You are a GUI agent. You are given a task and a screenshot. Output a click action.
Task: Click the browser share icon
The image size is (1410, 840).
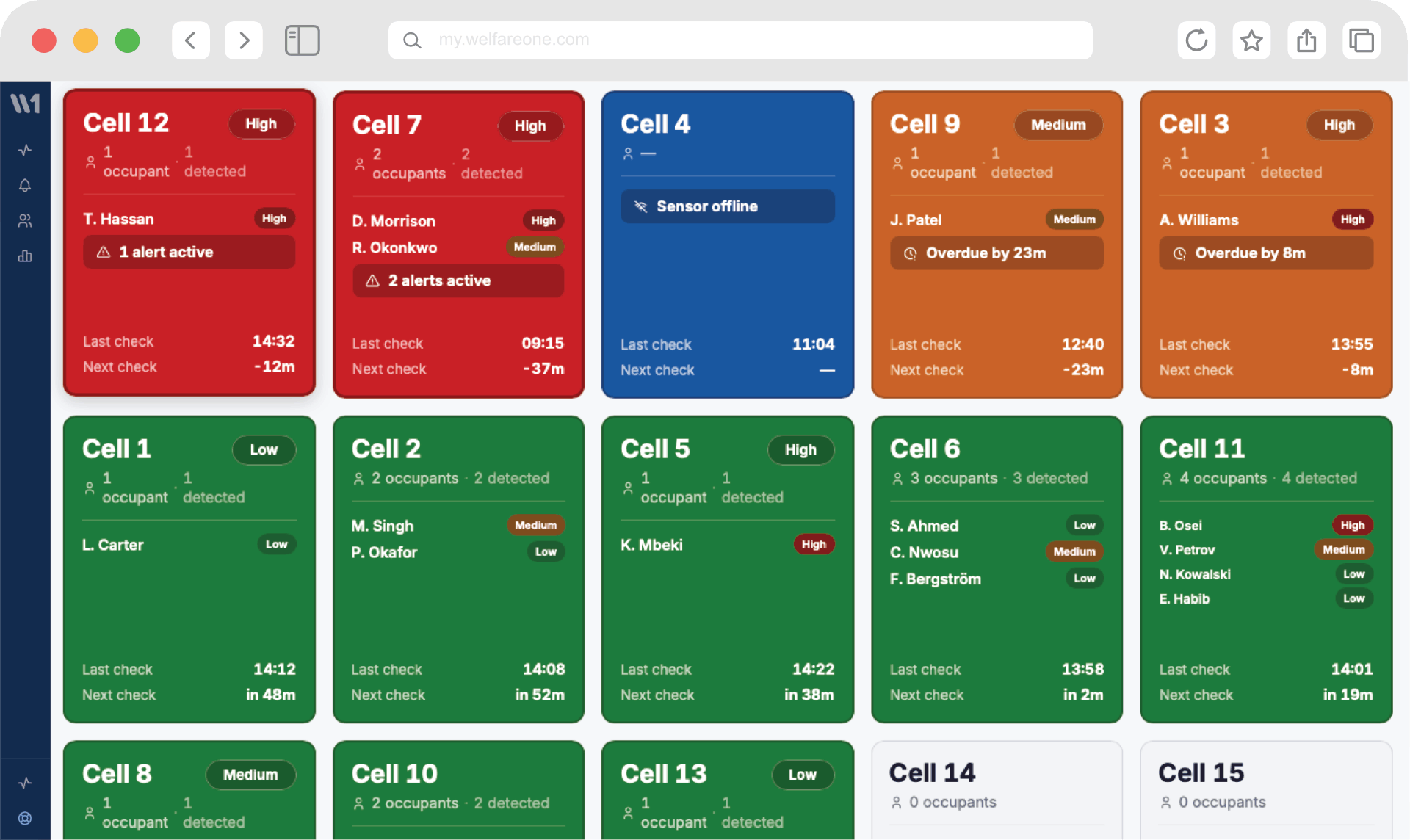click(1306, 40)
